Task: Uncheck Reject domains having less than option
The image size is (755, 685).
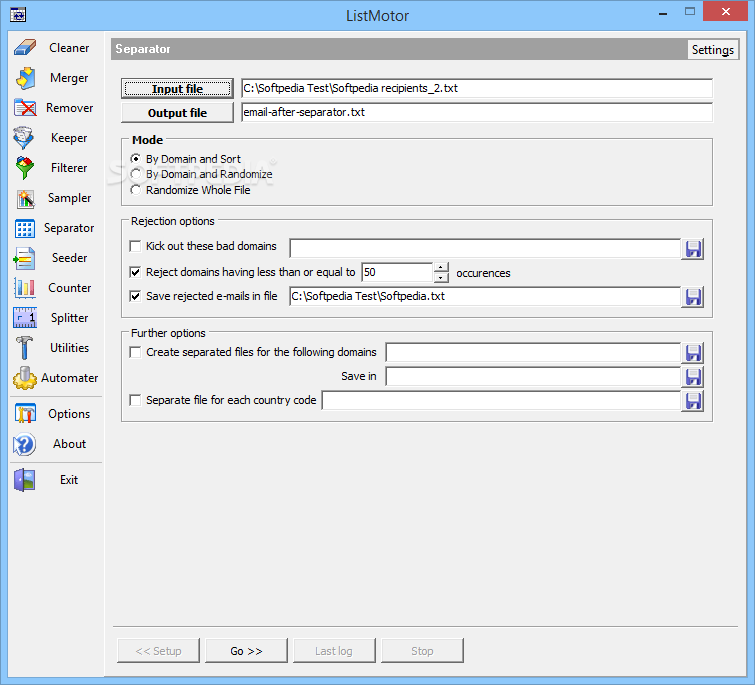Action: tap(136, 272)
